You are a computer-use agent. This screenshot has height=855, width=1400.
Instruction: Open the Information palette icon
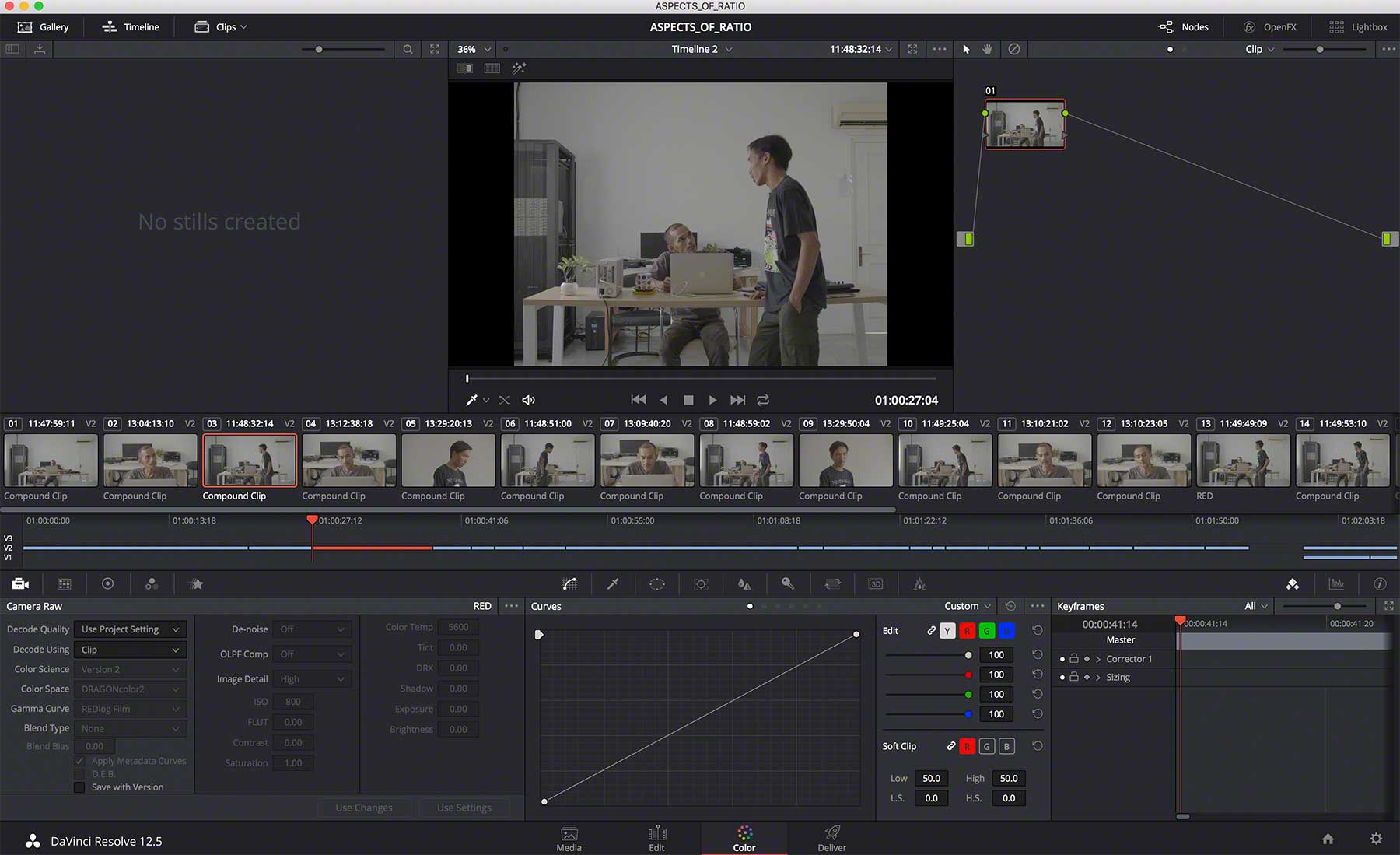point(1380,583)
